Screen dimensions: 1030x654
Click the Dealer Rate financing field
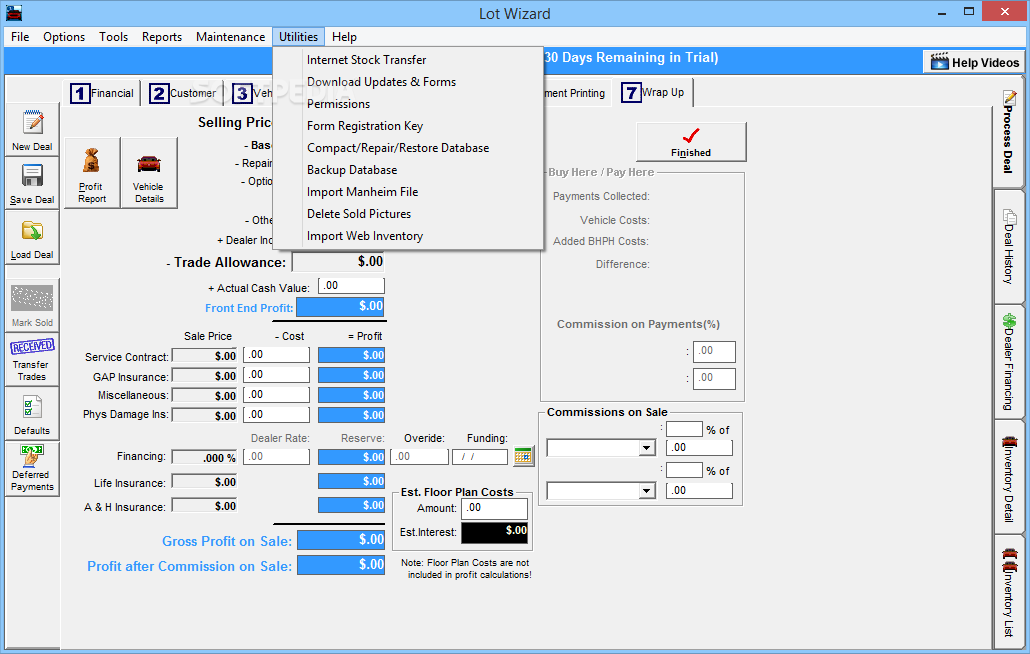[x=277, y=456]
